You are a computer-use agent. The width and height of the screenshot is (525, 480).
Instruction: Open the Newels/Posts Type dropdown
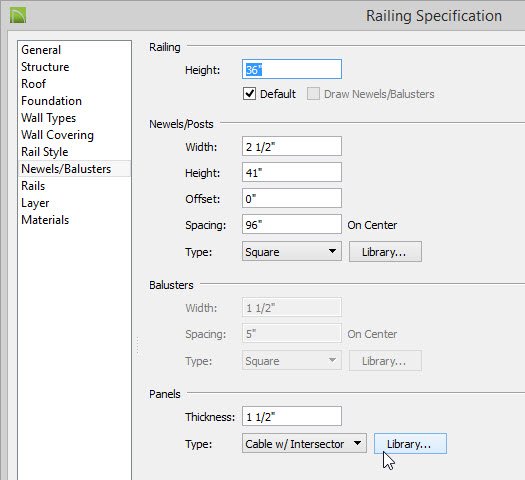tap(292, 251)
